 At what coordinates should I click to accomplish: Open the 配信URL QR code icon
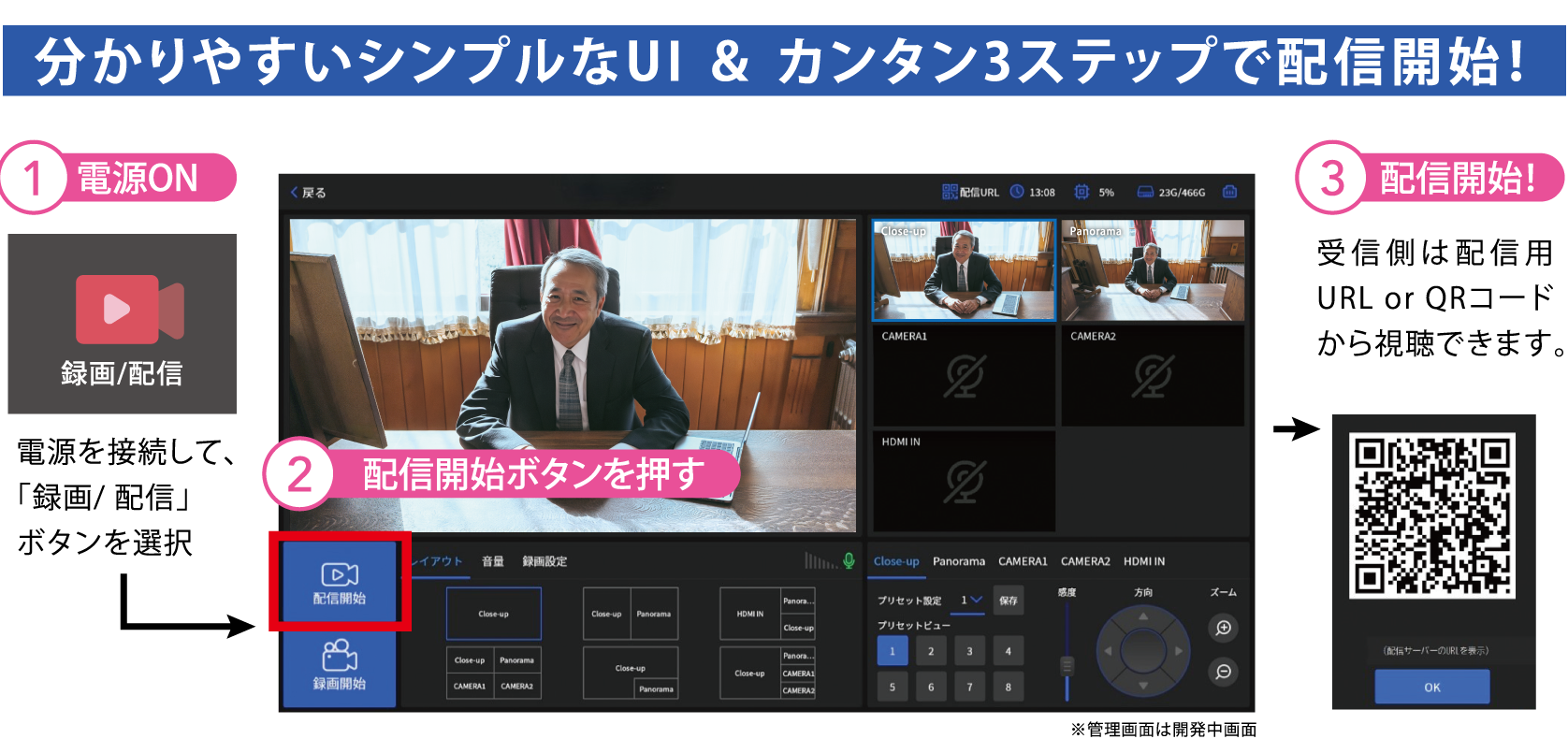[950, 192]
